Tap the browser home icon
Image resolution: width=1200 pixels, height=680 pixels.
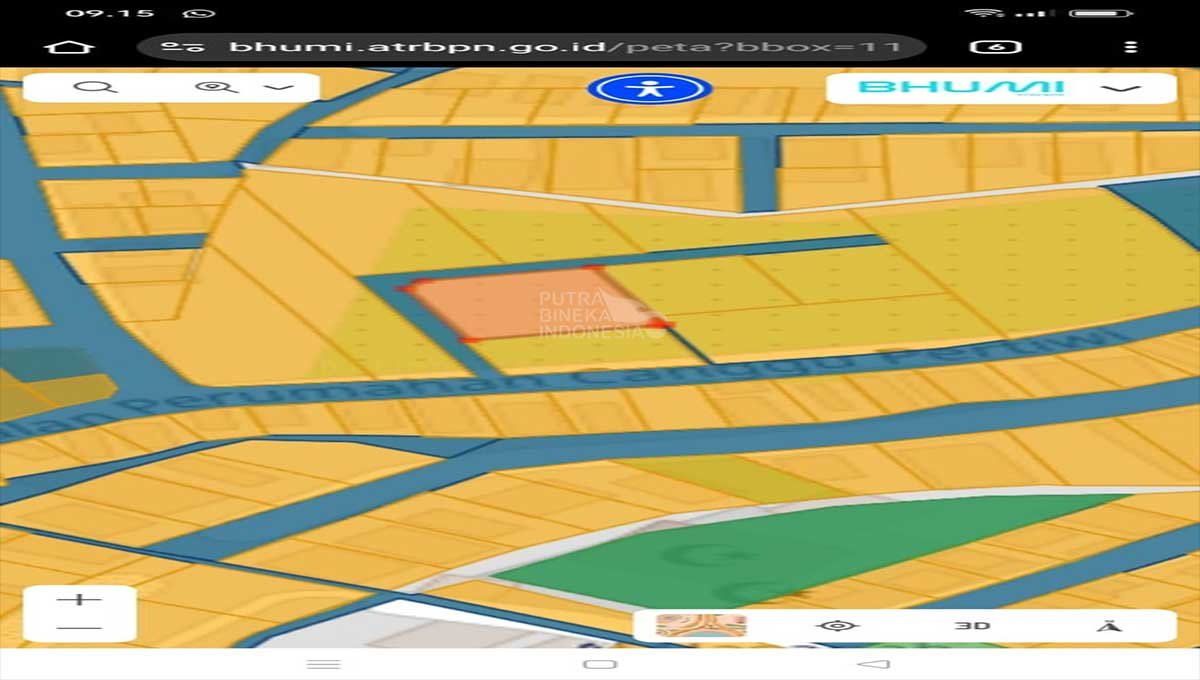(70, 47)
